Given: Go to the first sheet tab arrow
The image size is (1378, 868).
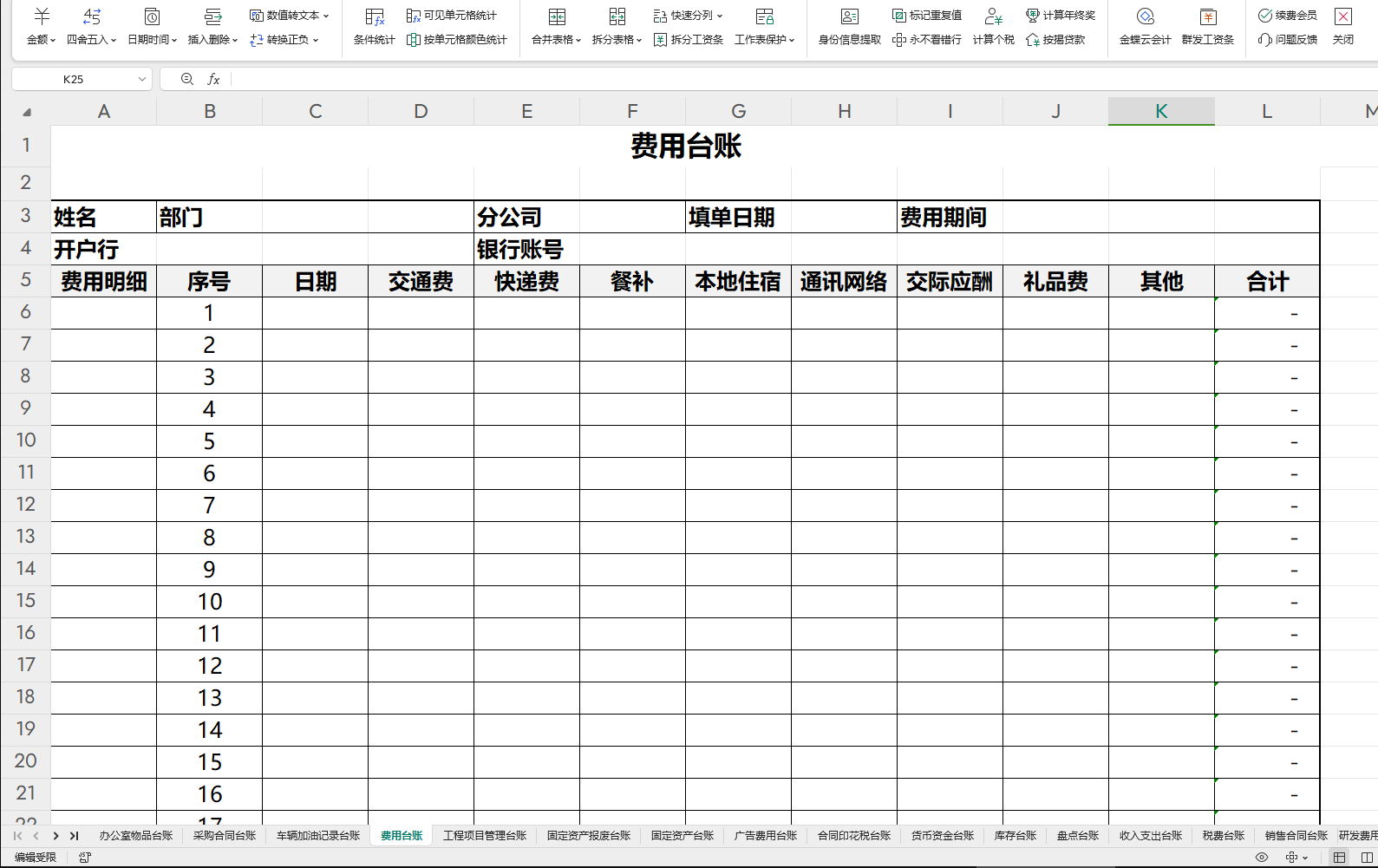Looking at the screenshot, I should click(17, 836).
